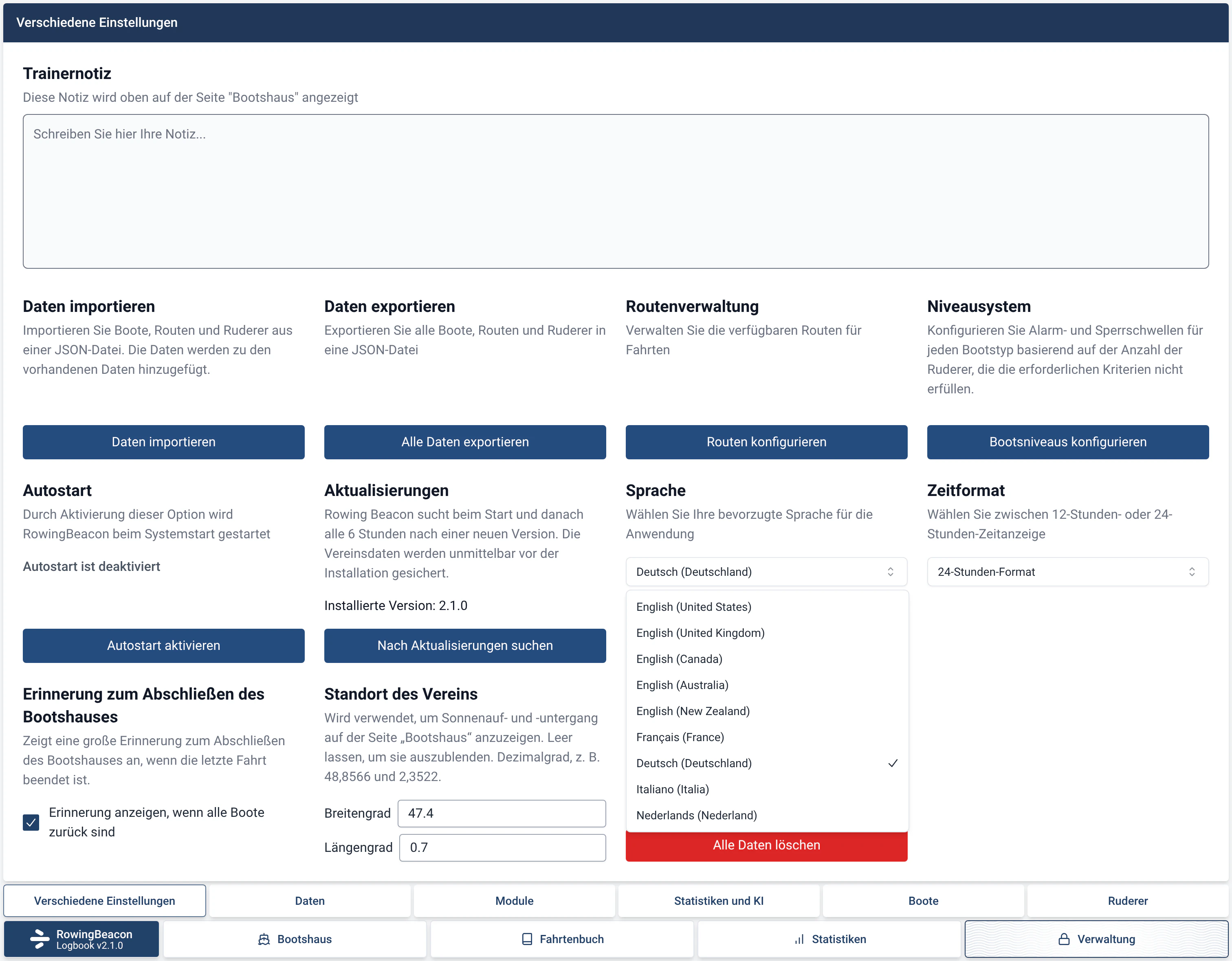Select English (United States) language
This screenshot has width=1232, height=961.
[x=767, y=607]
